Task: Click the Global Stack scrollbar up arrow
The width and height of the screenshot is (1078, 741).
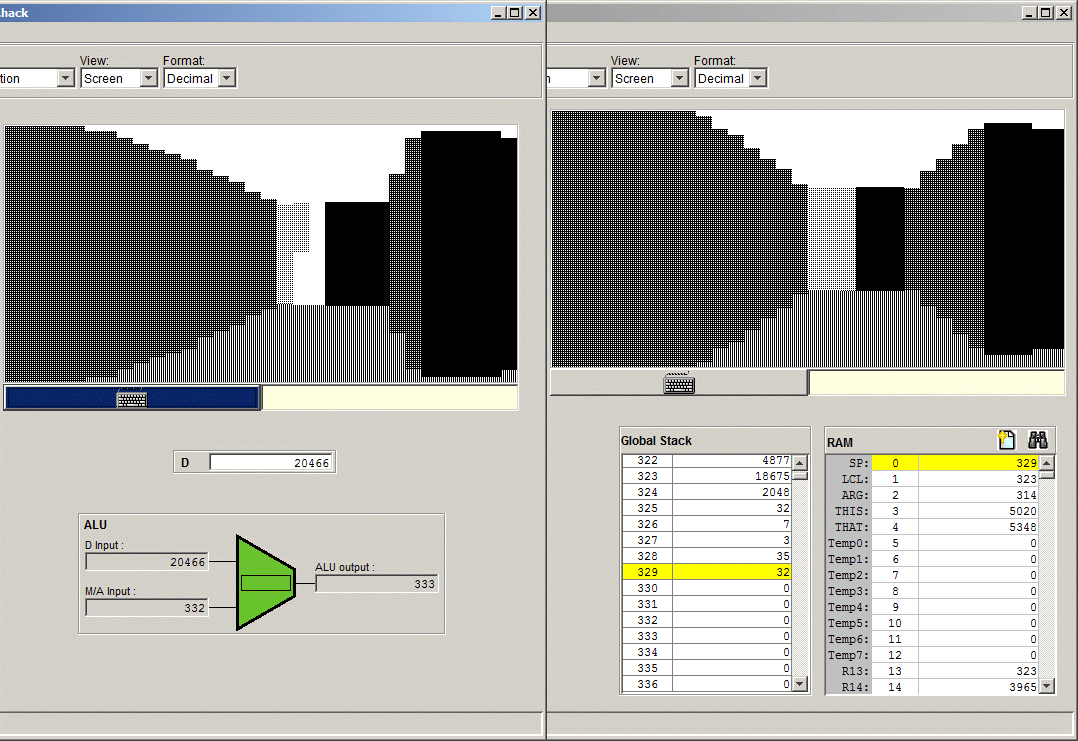Action: point(799,462)
